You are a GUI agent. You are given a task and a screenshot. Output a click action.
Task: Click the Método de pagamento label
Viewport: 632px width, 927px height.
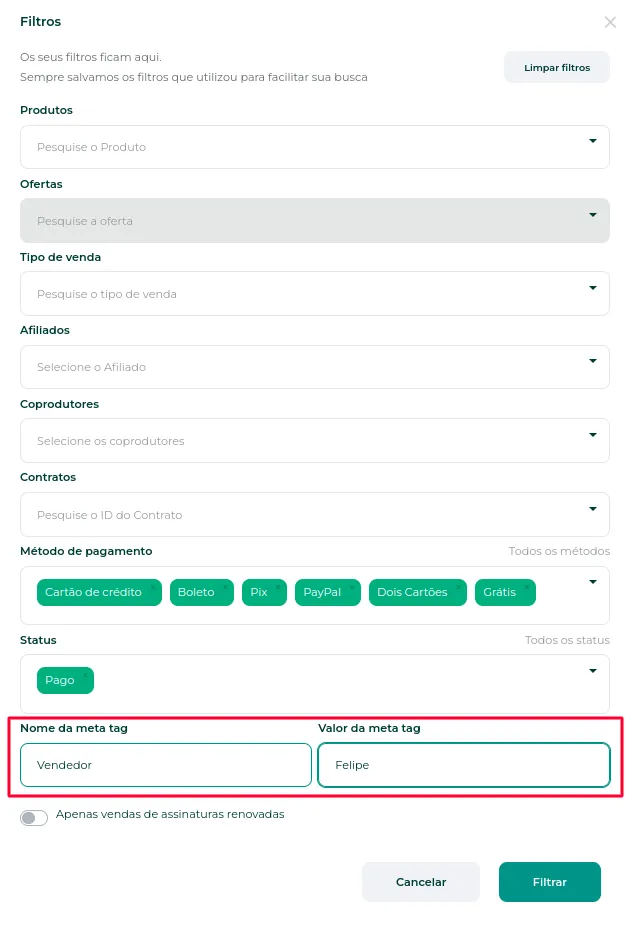pos(86,551)
